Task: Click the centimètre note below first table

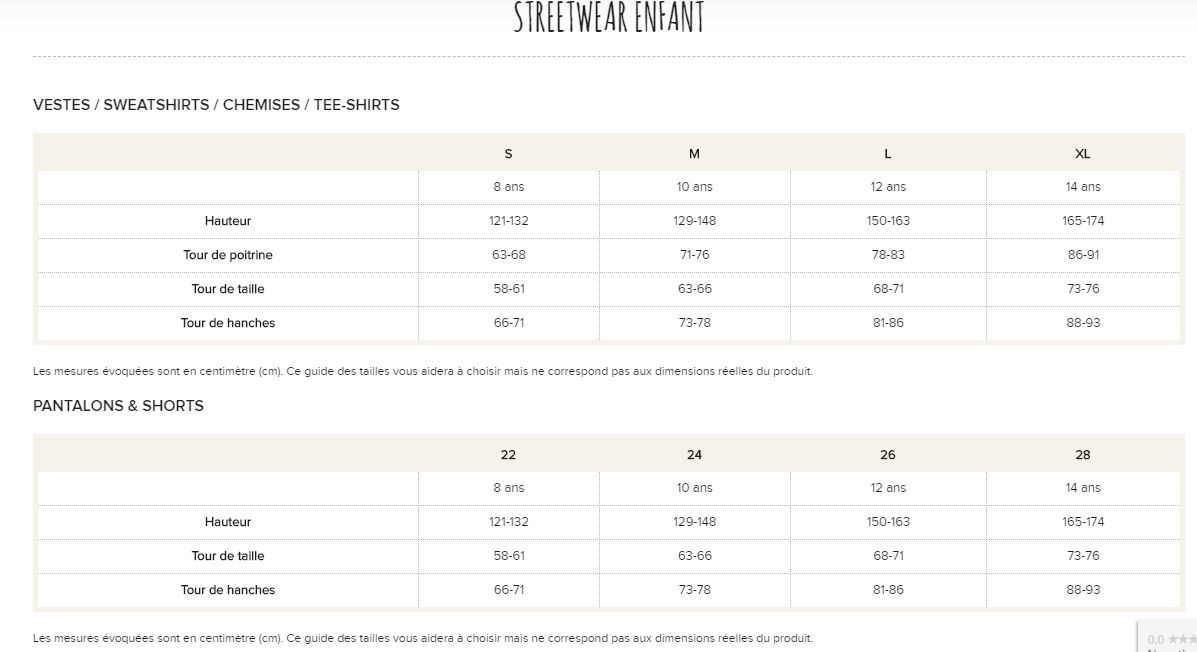Action: (423, 371)
